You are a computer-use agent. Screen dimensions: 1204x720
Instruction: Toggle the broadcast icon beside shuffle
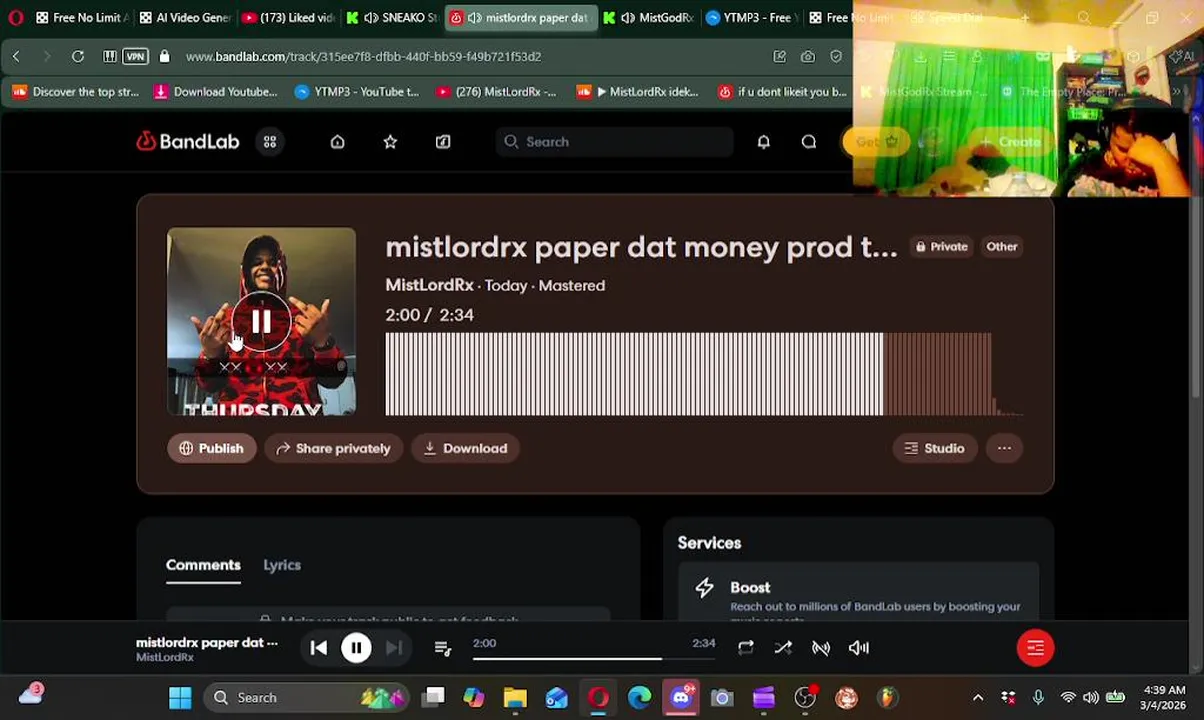pyautogui.click(x=821, y=648)
